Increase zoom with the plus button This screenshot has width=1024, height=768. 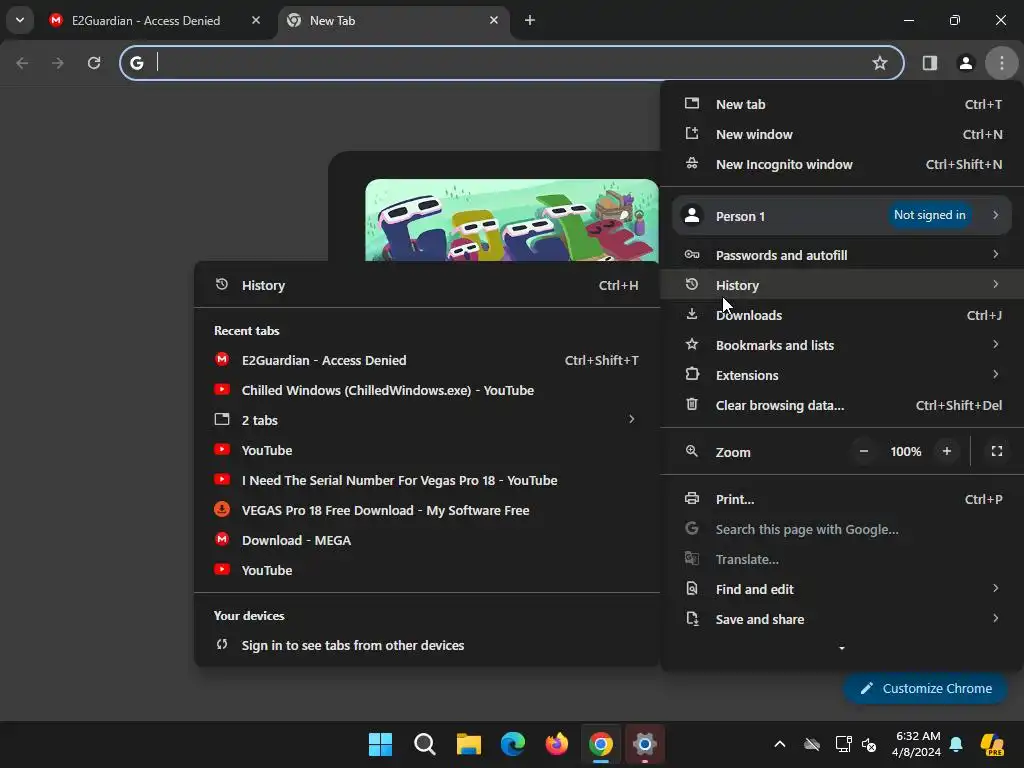point(946,451)
